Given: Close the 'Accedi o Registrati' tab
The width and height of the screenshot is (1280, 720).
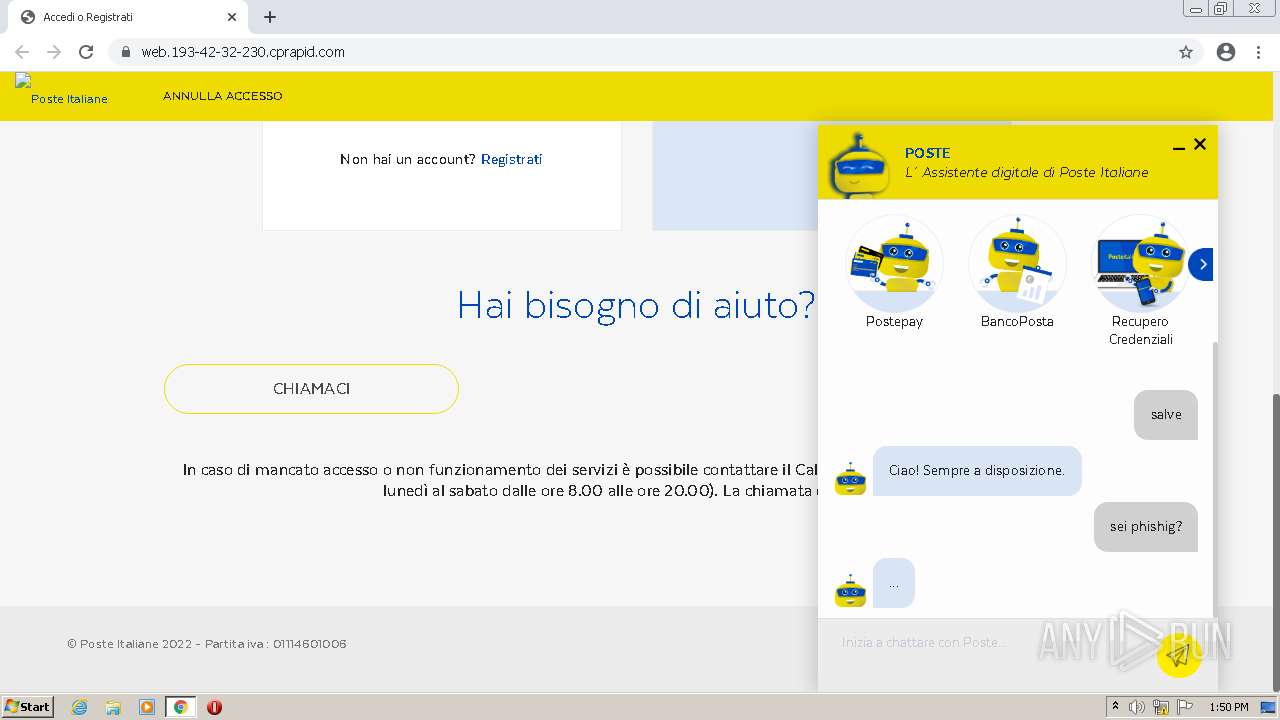Looking at the screenshot, I should point(232,17).
